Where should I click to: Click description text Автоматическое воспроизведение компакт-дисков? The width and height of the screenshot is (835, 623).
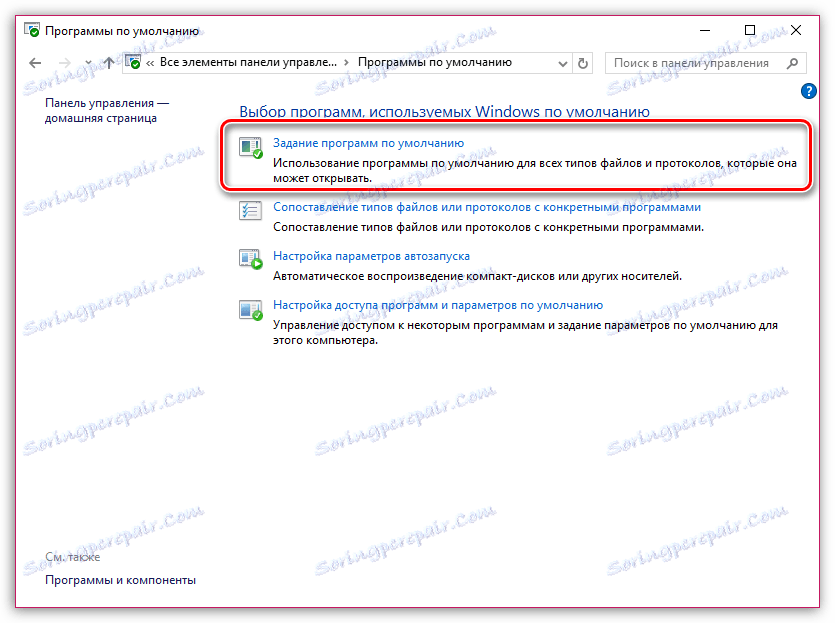click(477, 276)
